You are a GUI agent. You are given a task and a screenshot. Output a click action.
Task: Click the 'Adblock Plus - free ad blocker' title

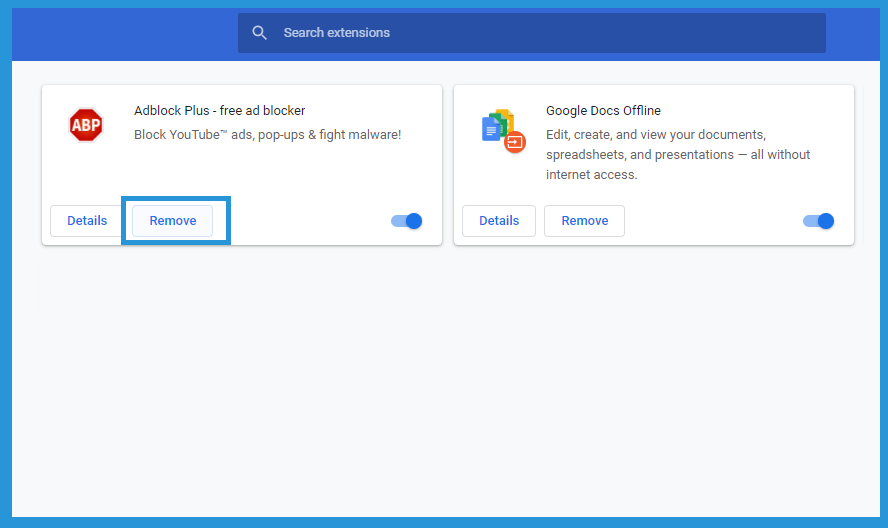220,110
